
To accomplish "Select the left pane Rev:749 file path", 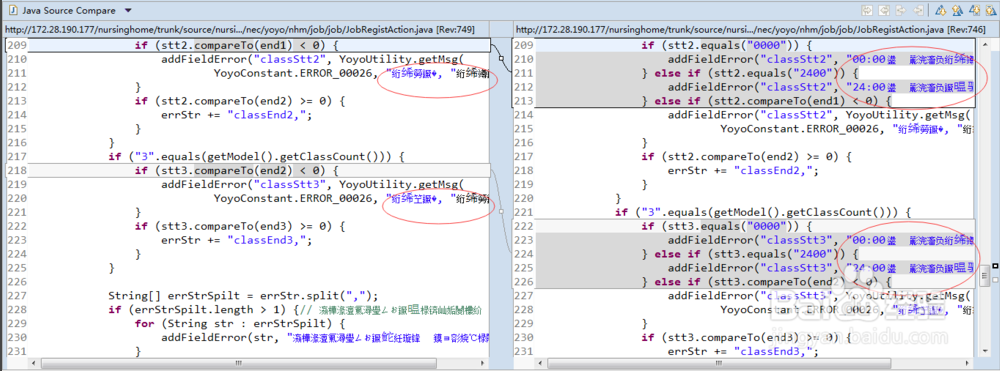I will [x=239, y=29].
